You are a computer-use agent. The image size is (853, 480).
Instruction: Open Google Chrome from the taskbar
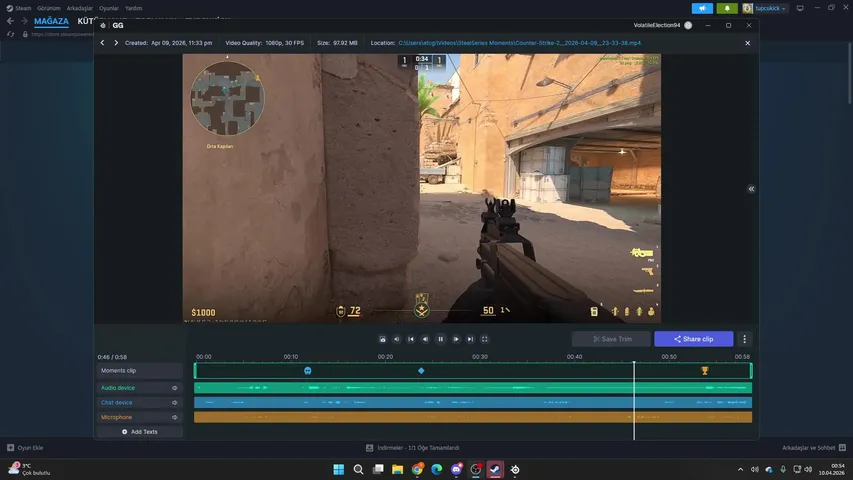coord(417,469)
